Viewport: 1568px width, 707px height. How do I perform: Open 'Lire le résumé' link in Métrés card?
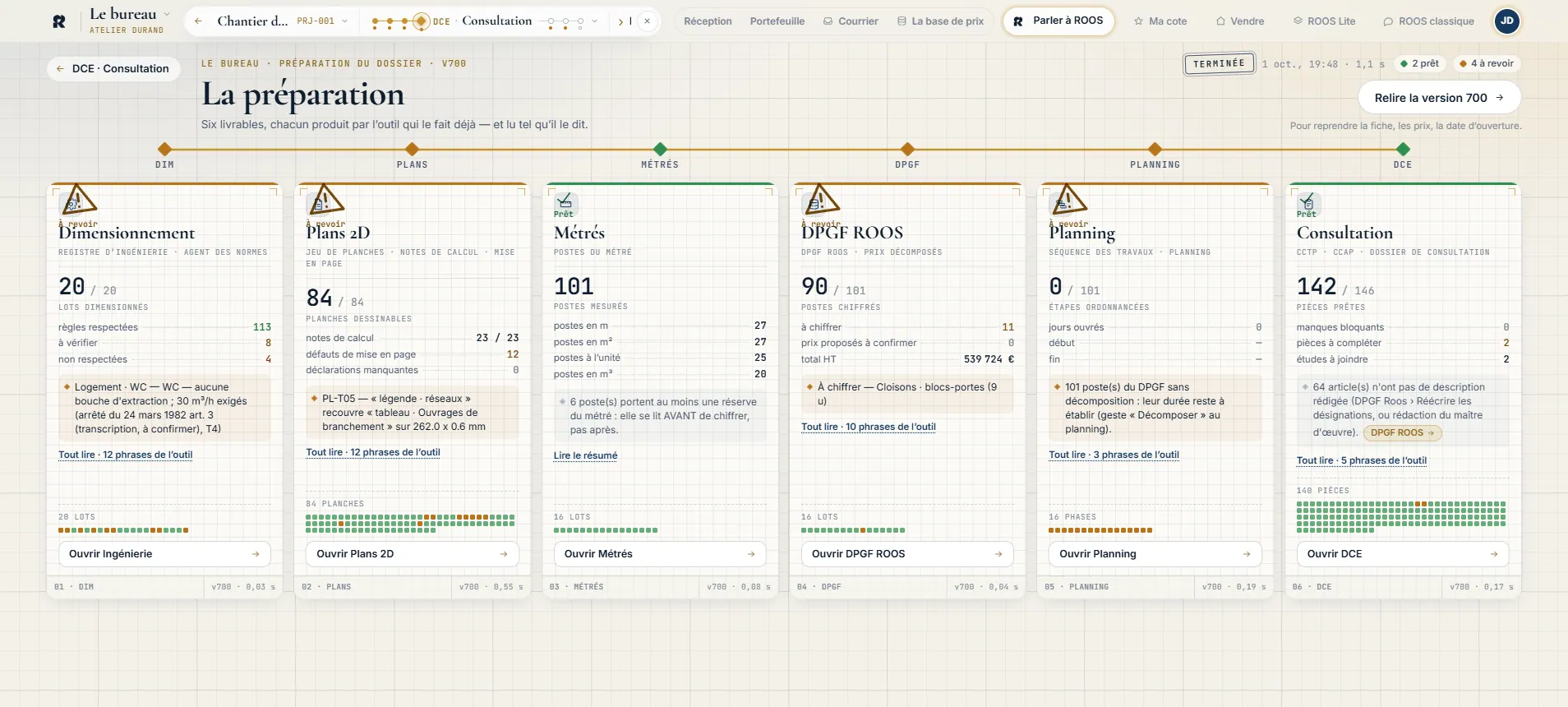(585, 455)
